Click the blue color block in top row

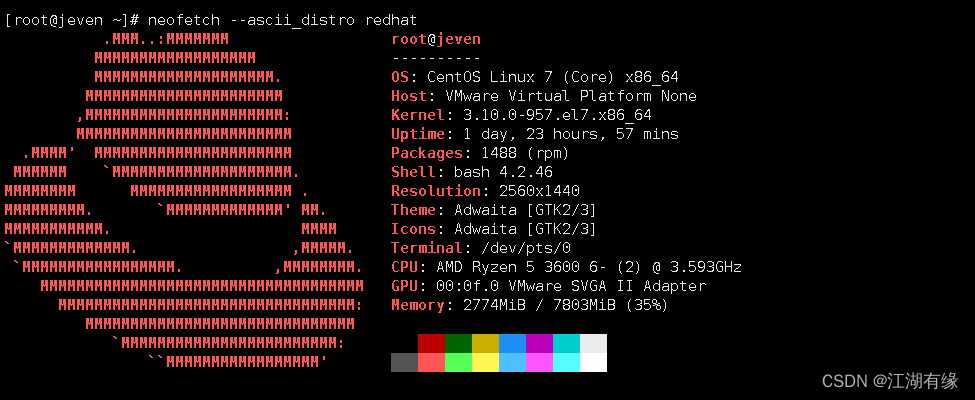point(512,343)
